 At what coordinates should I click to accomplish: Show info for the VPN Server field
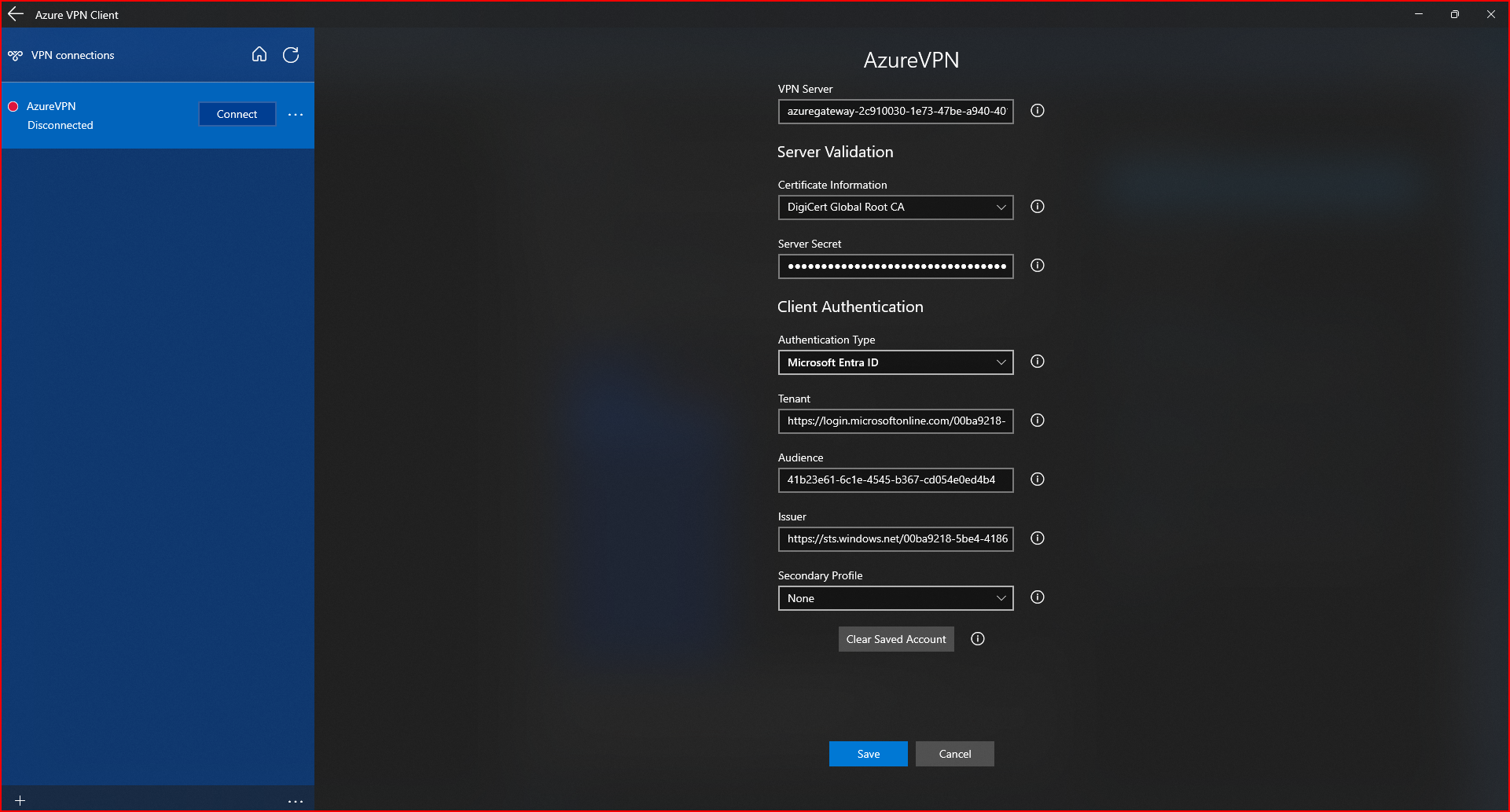tap(1038, 111)
